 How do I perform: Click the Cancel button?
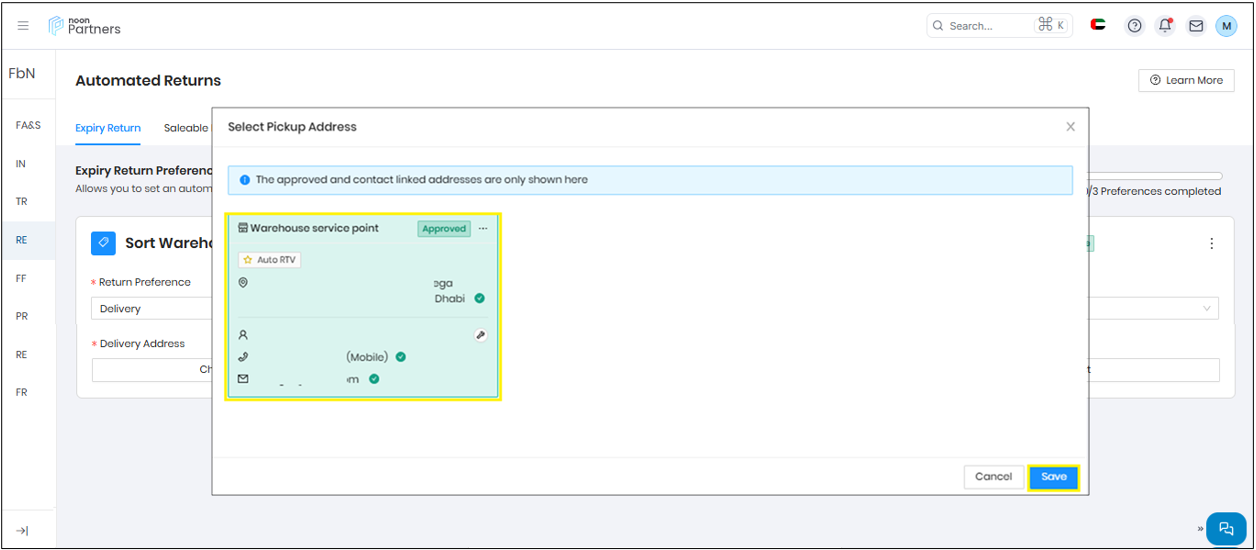coord(993,477)
